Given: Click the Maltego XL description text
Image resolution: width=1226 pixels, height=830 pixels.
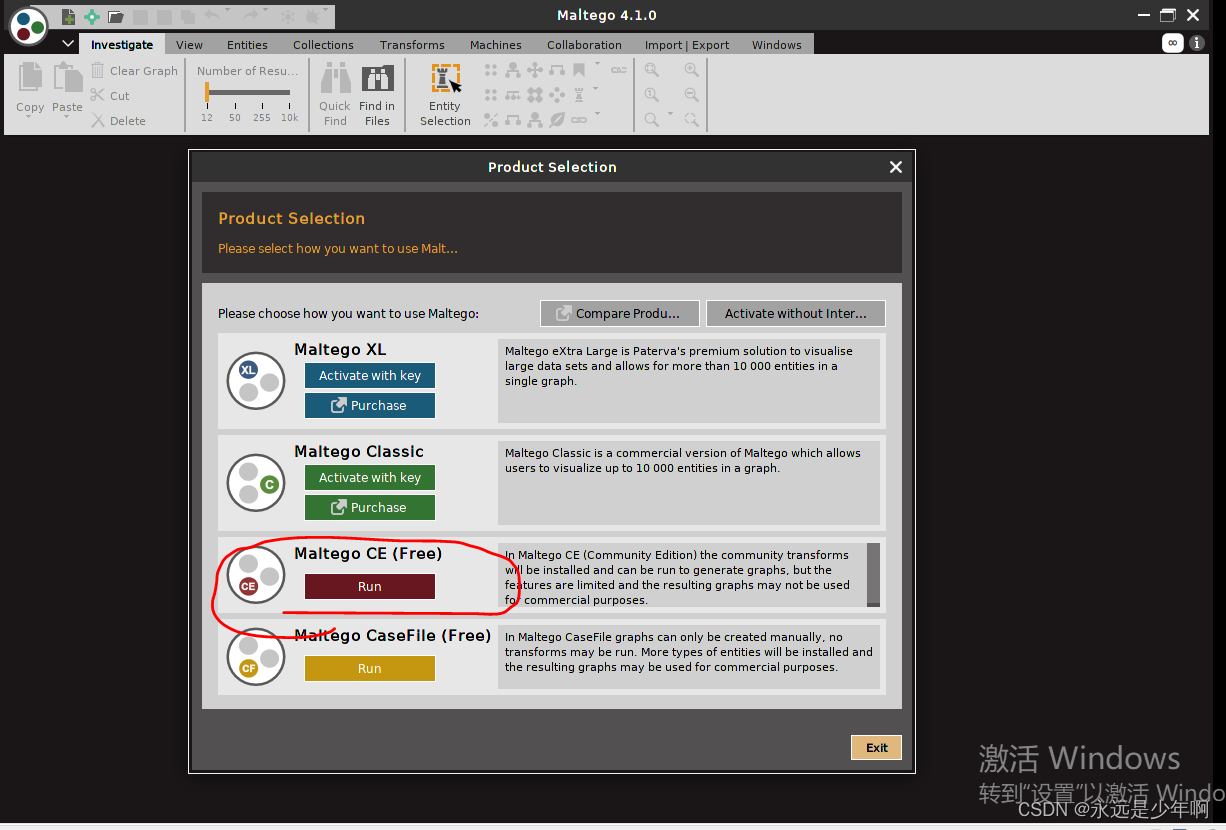Looking at the screenshot, I should click(x=679, y=366).
